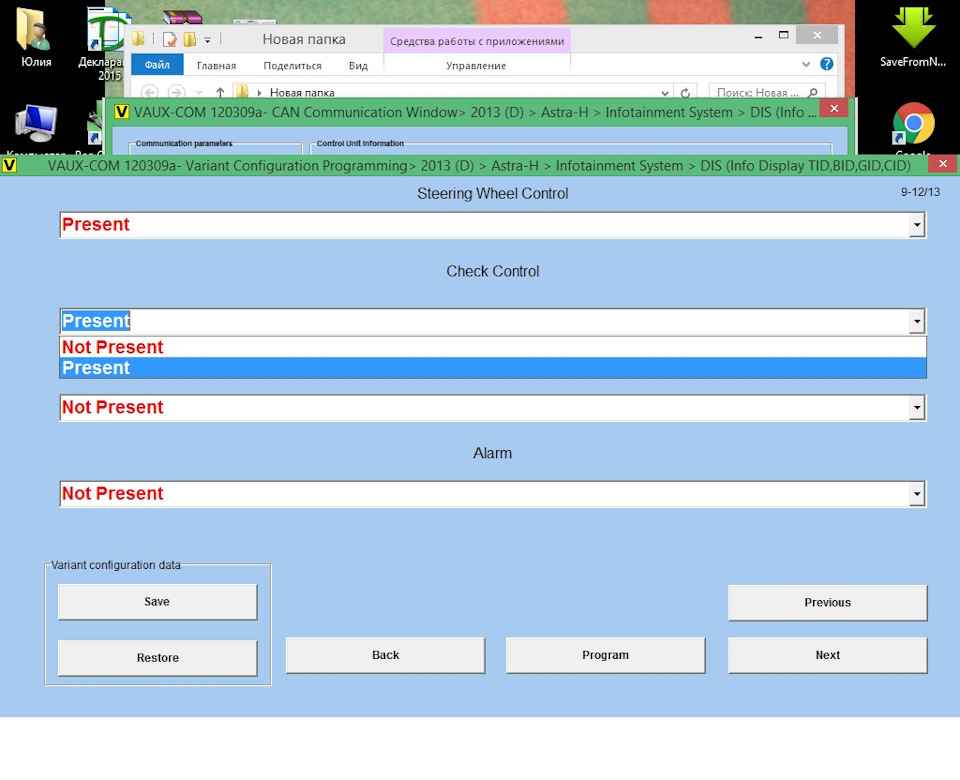The width and height of the screenshot is (960, 780).
Task: Click the Explorer refresh icon
Action: click(685, 92)
